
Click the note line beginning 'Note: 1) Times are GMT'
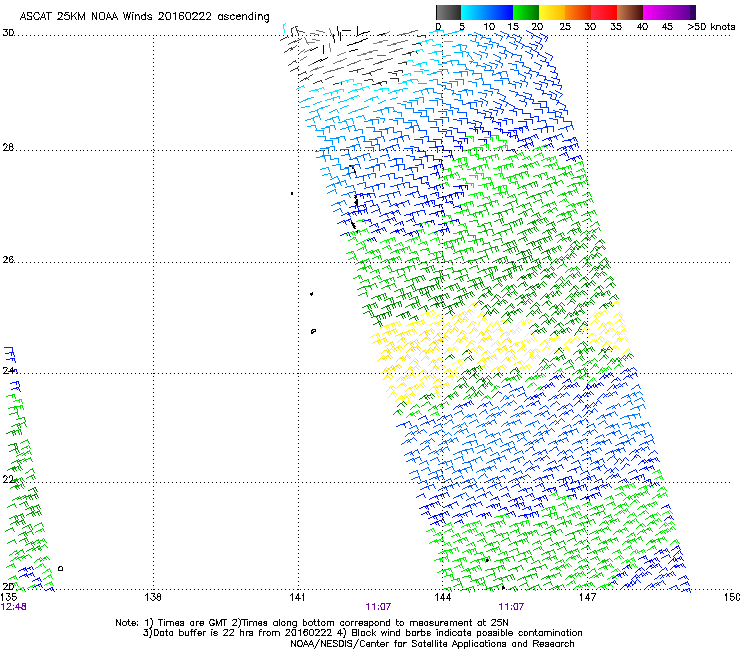coord(311,623)
